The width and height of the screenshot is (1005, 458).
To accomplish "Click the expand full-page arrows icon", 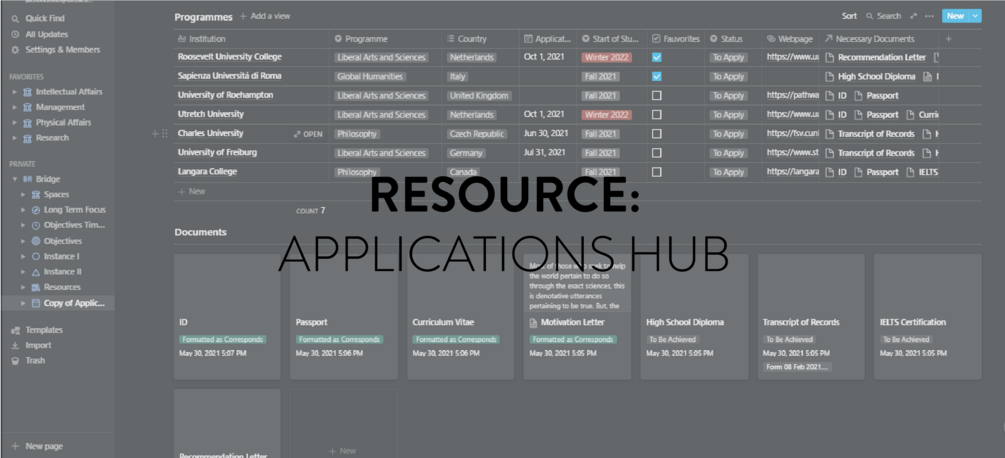I will click(913, 16).
